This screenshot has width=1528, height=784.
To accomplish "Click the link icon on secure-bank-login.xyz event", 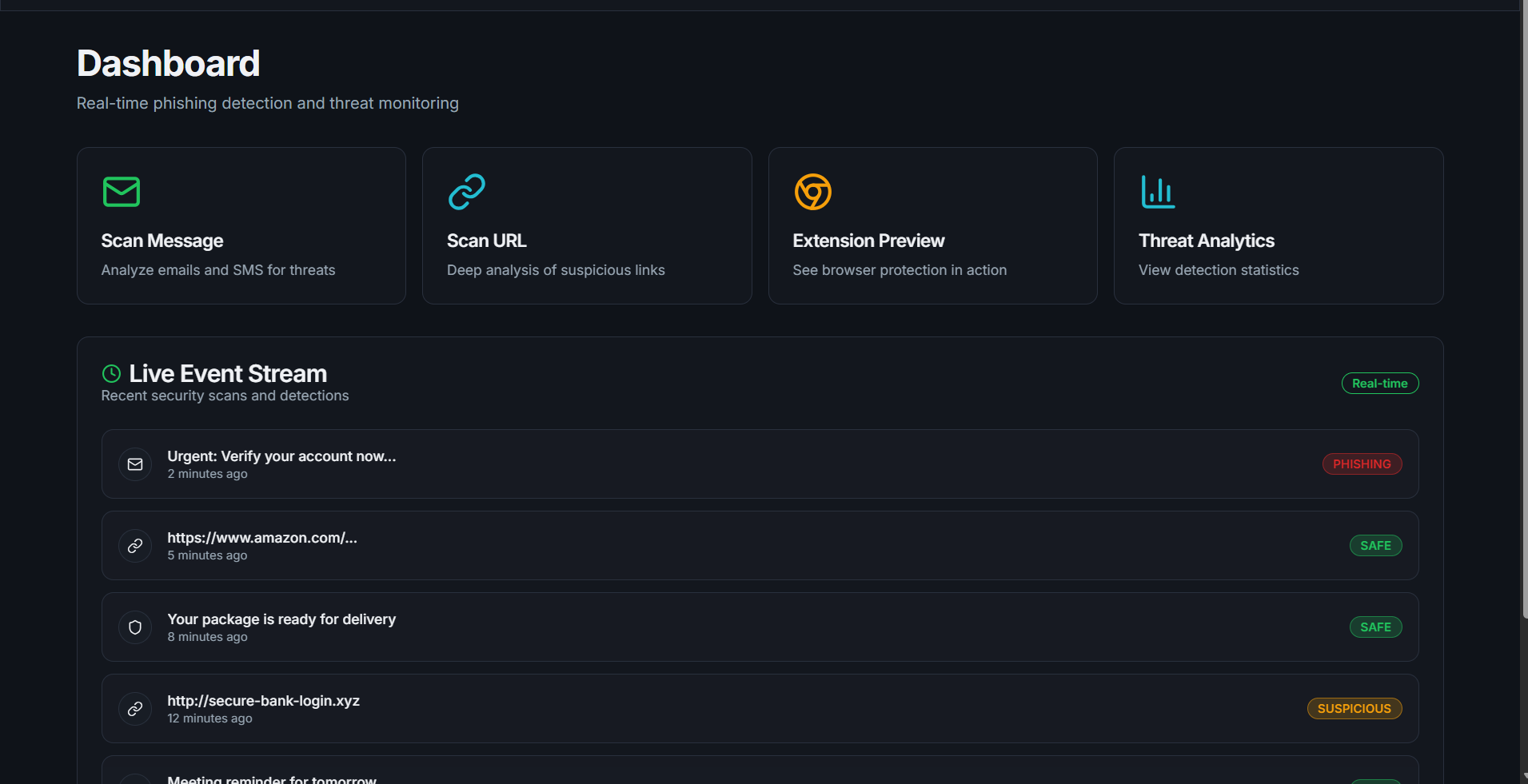I will [135, 709].
